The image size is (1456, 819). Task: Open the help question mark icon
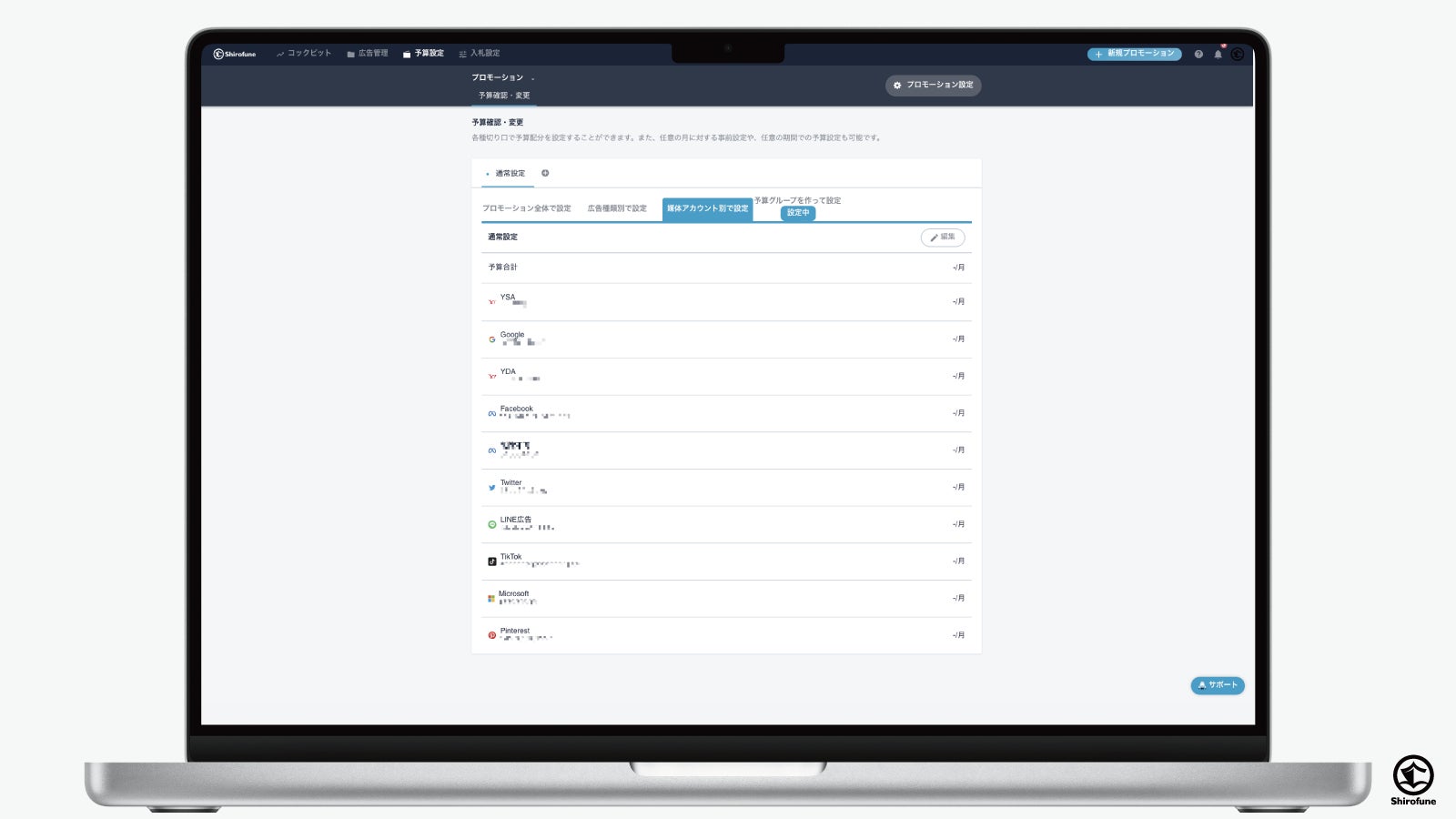pos(1198,55)
